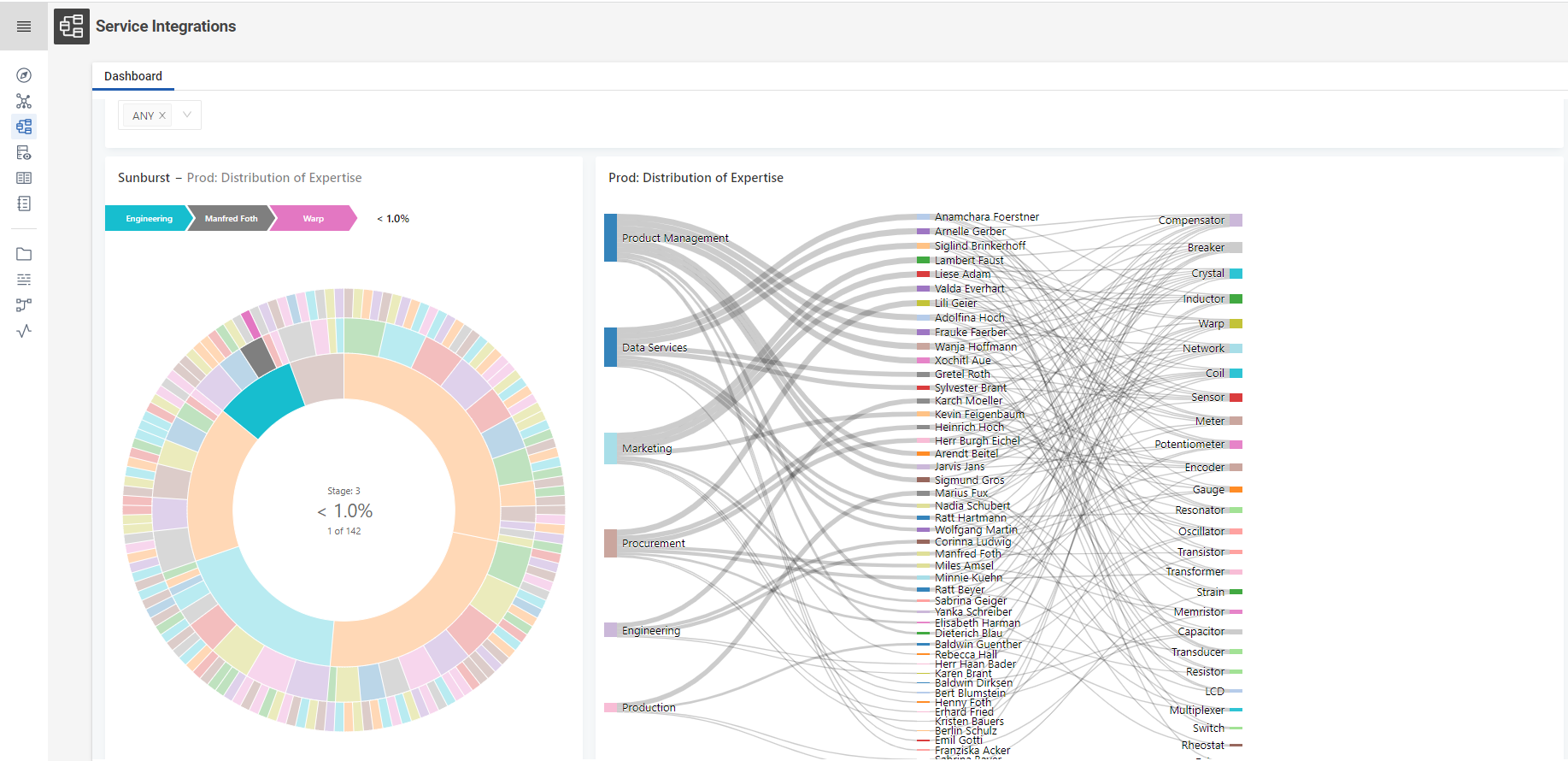
Task: Select 'Wanja Hoffmann' in the Sankey chart
Action: 976,346
